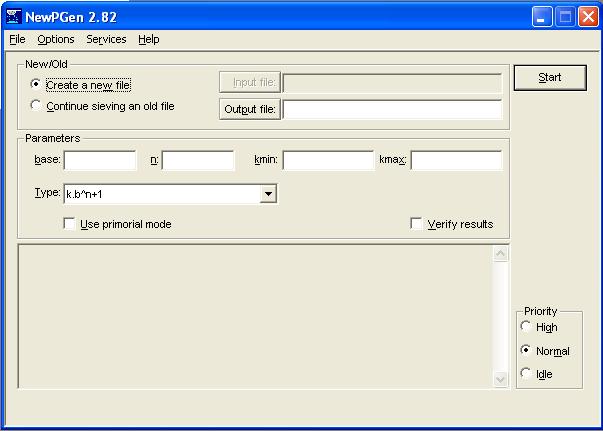
Task: Toggle the Verify results checkbox
Action: 417,224
